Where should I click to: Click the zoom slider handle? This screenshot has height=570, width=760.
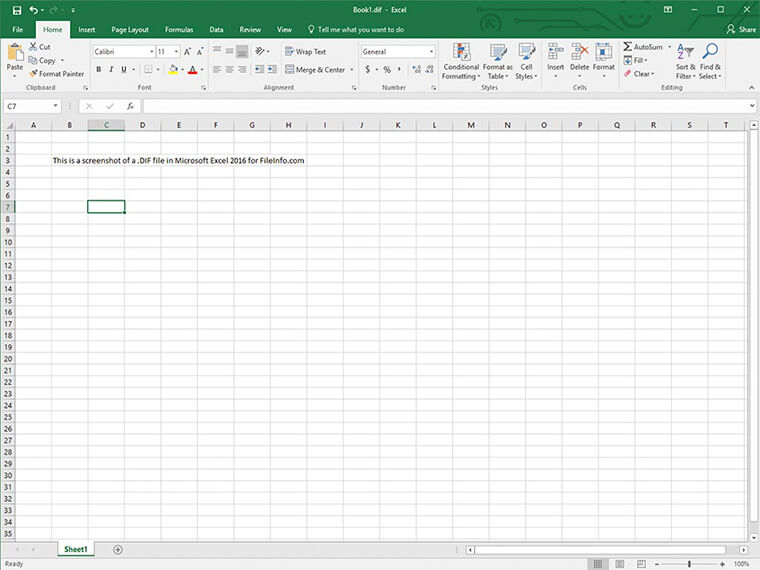click(689, 564)
